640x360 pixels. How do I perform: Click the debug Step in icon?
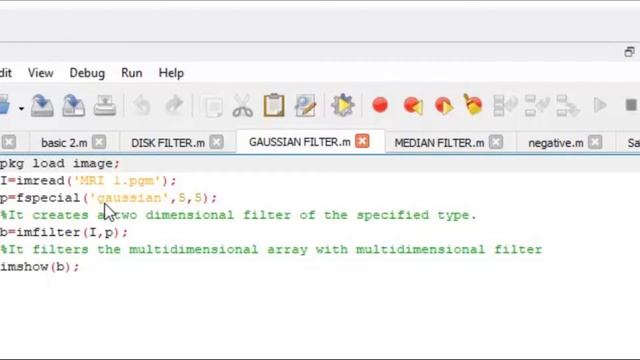point(537,105)
